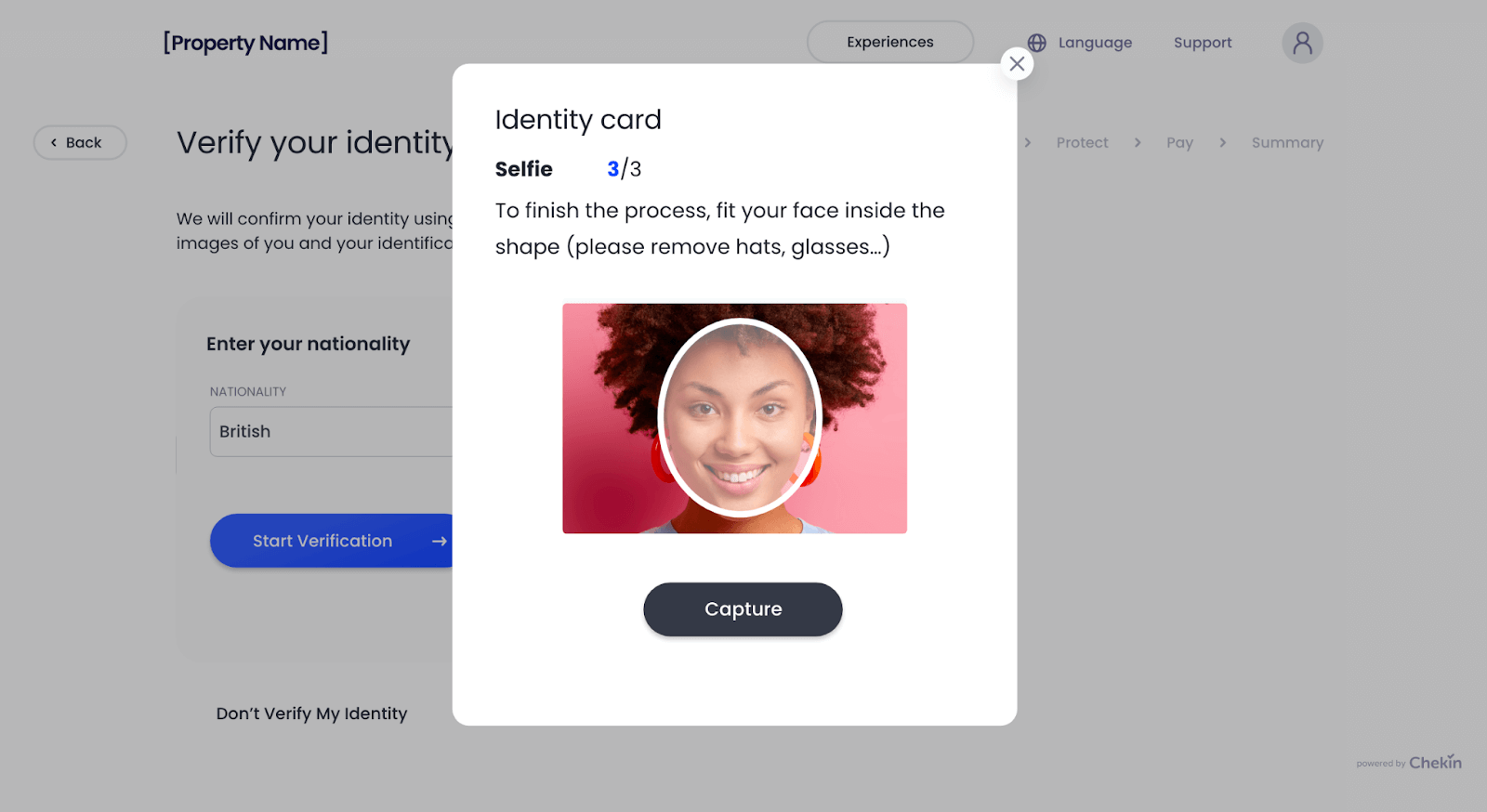Image resolution: width=1487 pixels, height=812 pixels.
Task: Click the [Property Name] logo
Action: tap(245, 43)
